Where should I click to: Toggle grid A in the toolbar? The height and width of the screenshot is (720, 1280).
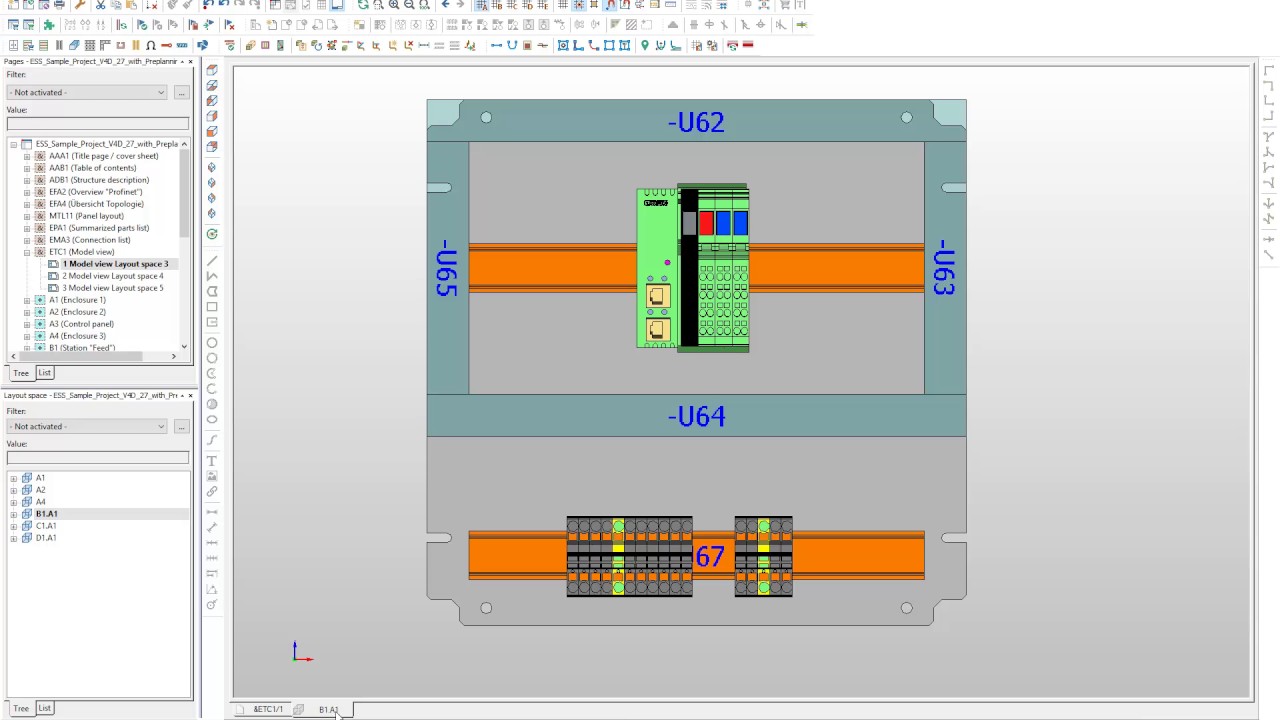pos(482,5)
